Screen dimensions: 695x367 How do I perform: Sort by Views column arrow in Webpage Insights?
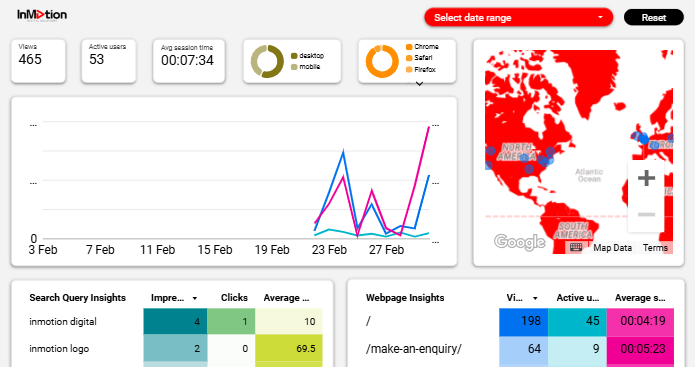coord(535,298)
